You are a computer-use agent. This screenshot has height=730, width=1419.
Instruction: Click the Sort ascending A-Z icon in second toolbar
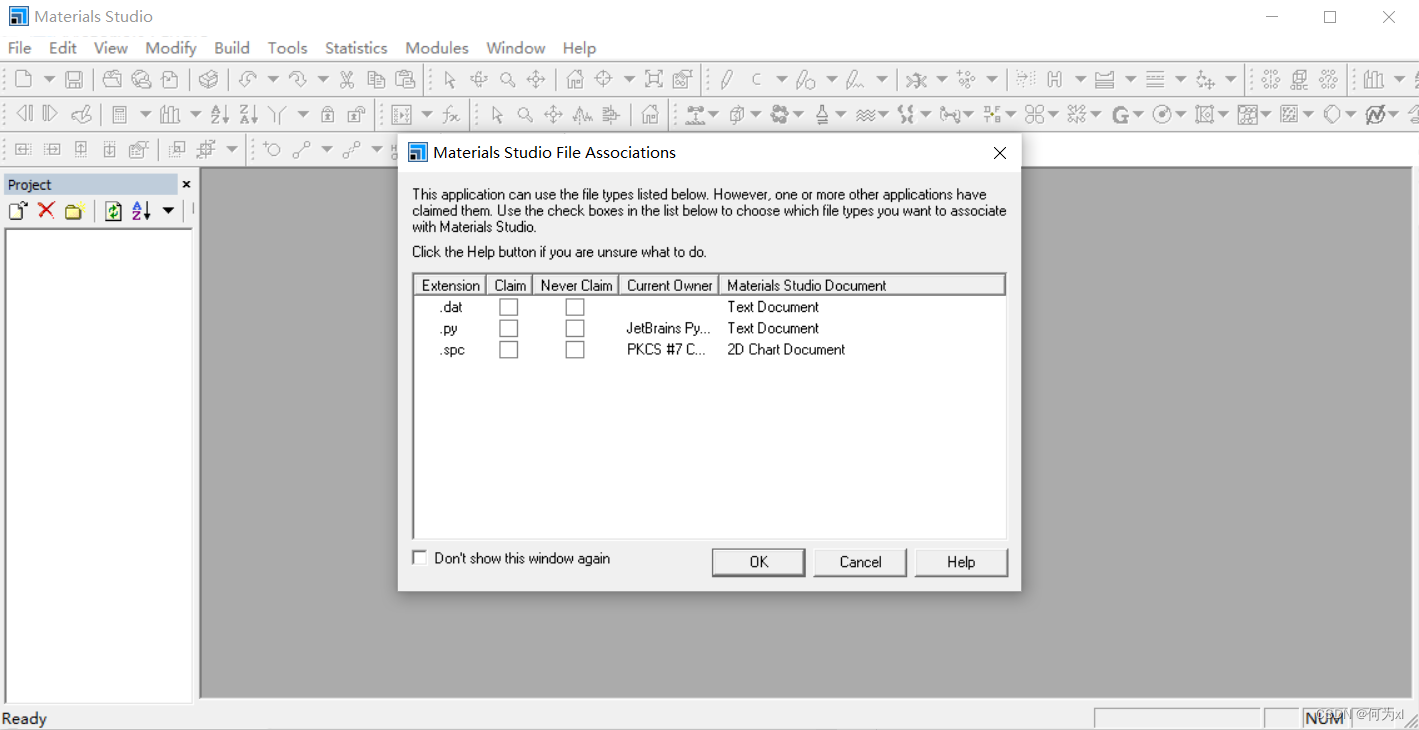coord(220,115)
